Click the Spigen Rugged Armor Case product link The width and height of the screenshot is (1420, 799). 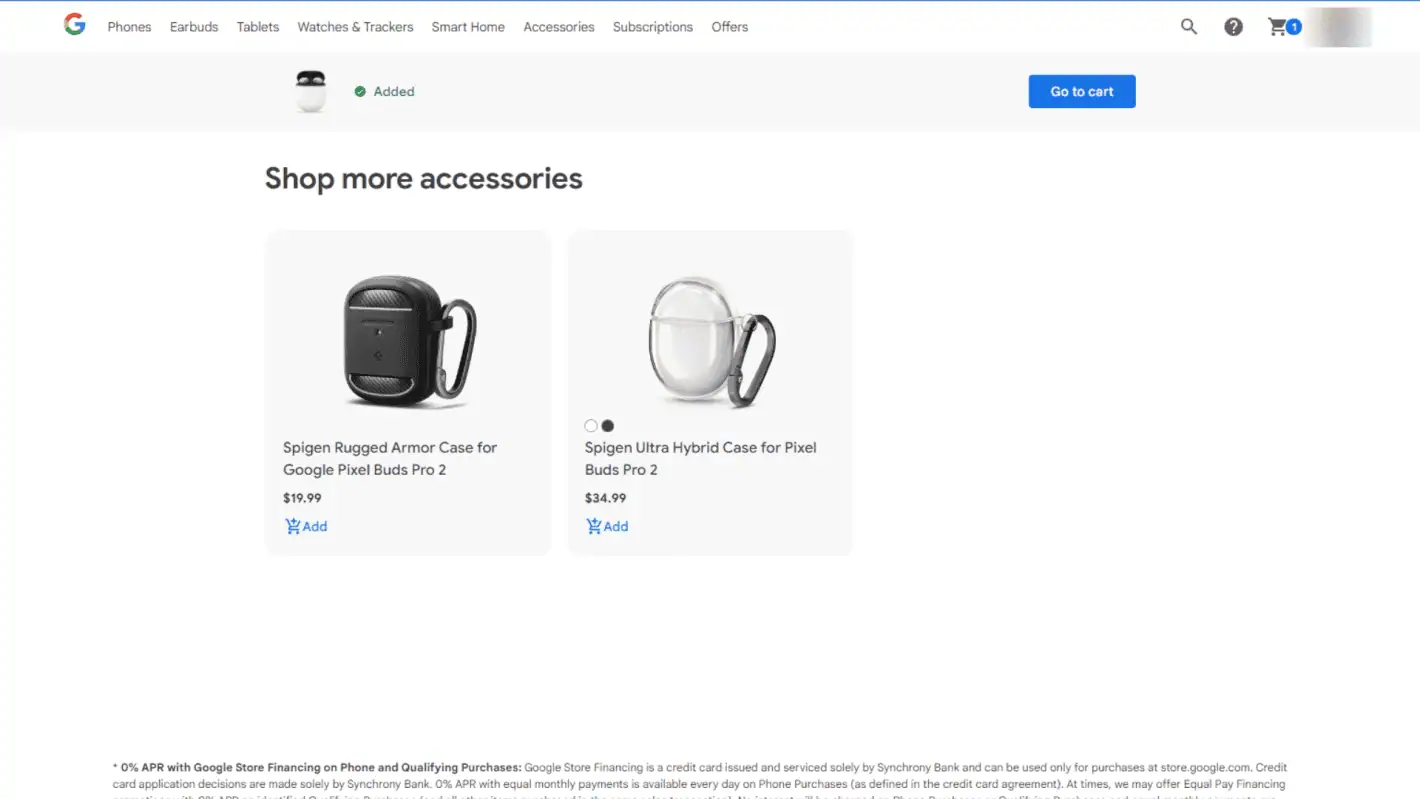pyautogui.click(x=390, y=458)
